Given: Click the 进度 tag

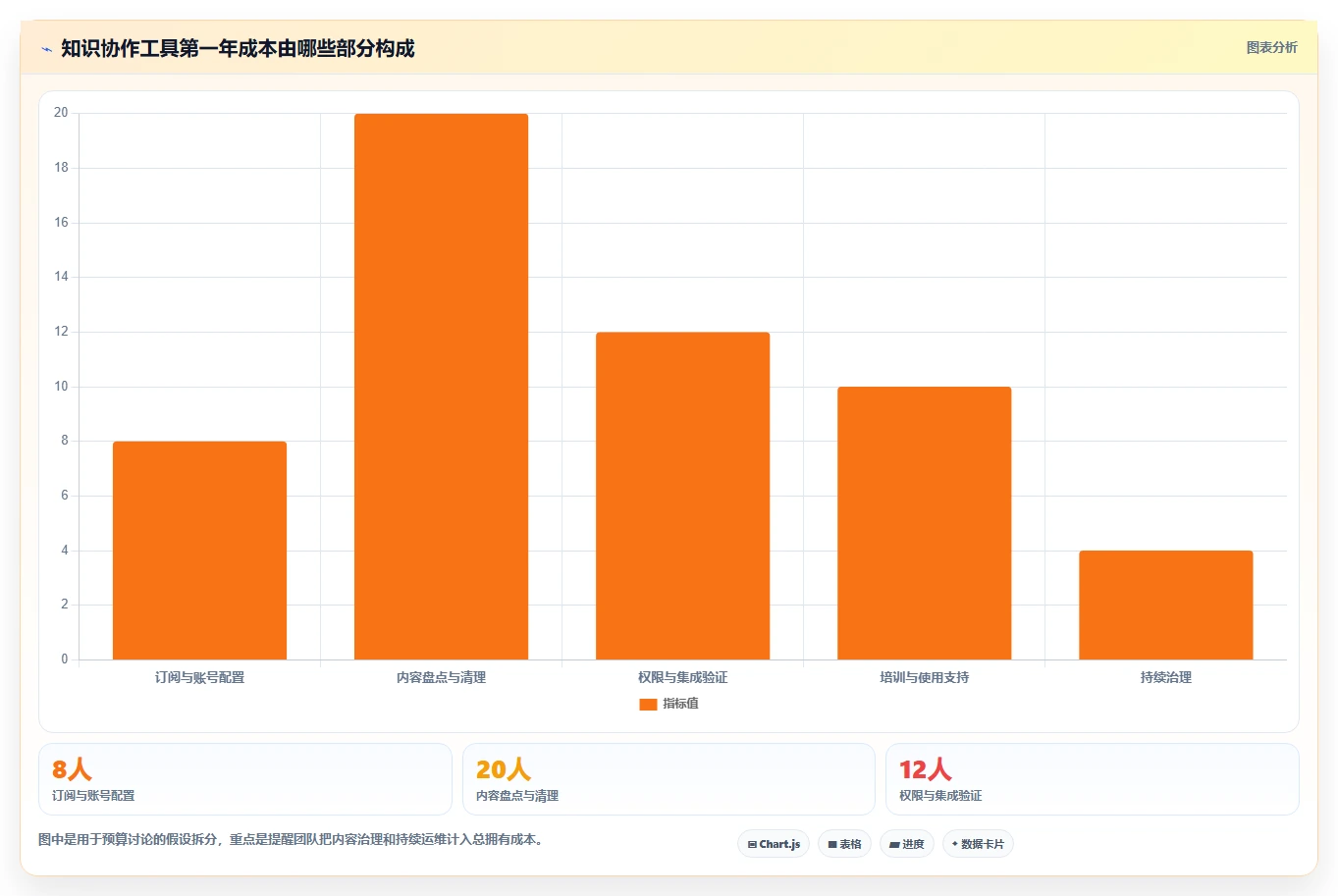Looking at the screenshot, I should pyautogui.click(x=906, y=844).
